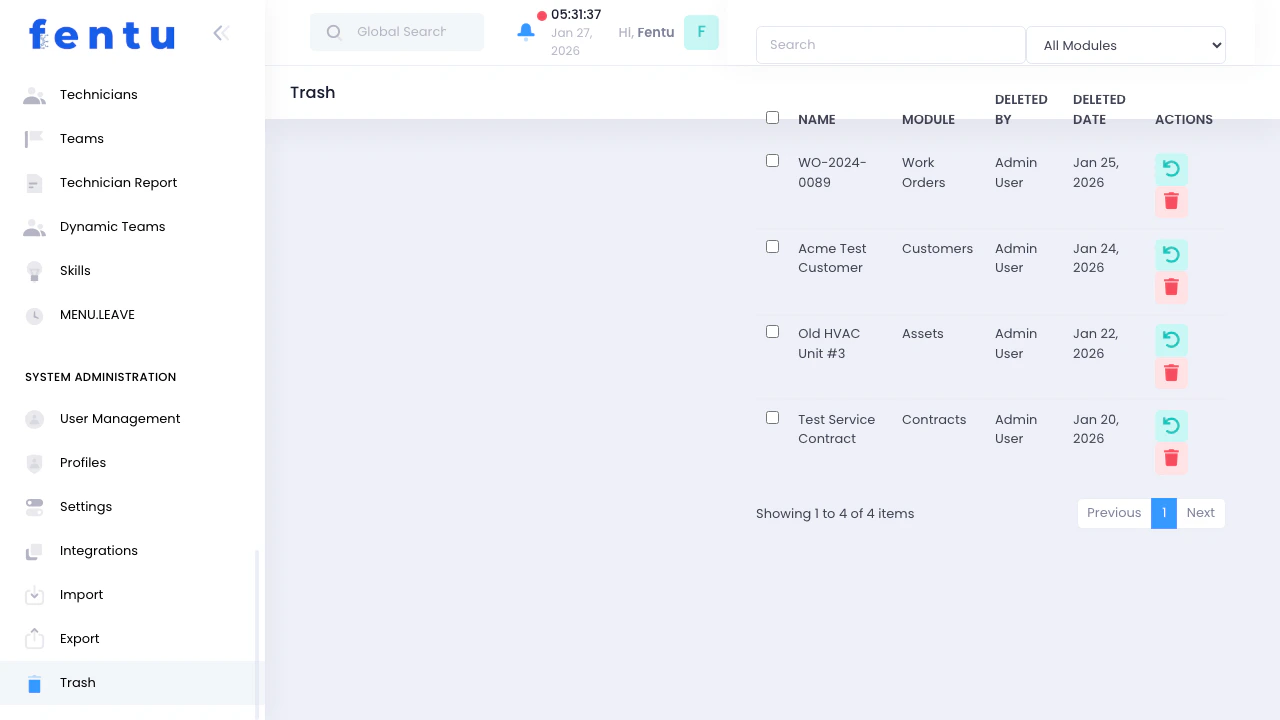Collapse the sidebar with the double-chevron icon

pos(221,33)
